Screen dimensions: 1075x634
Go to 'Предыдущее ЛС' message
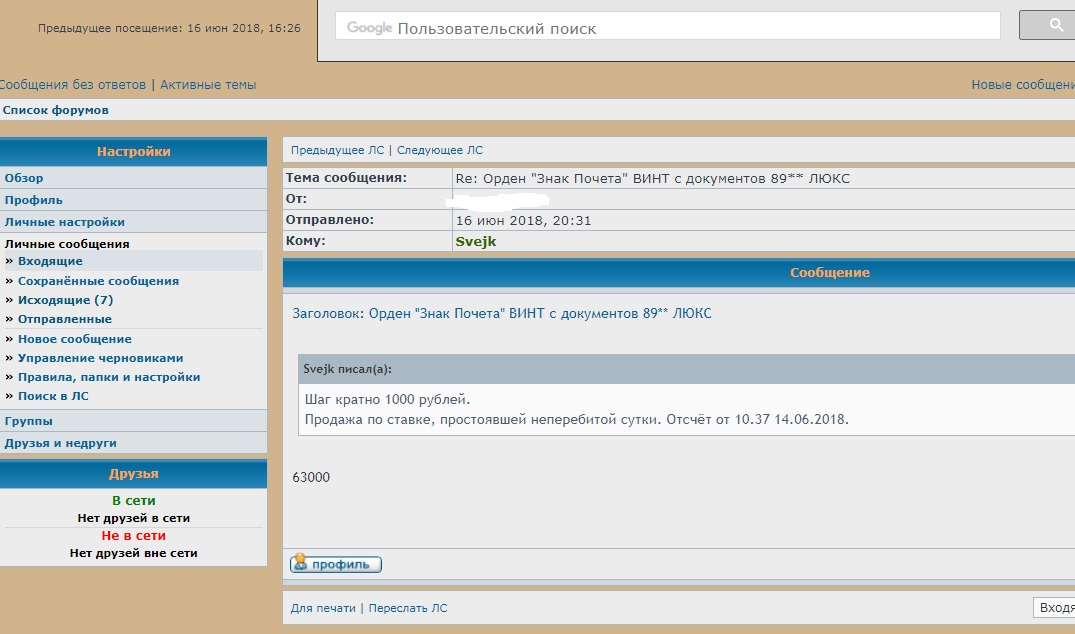337,150
